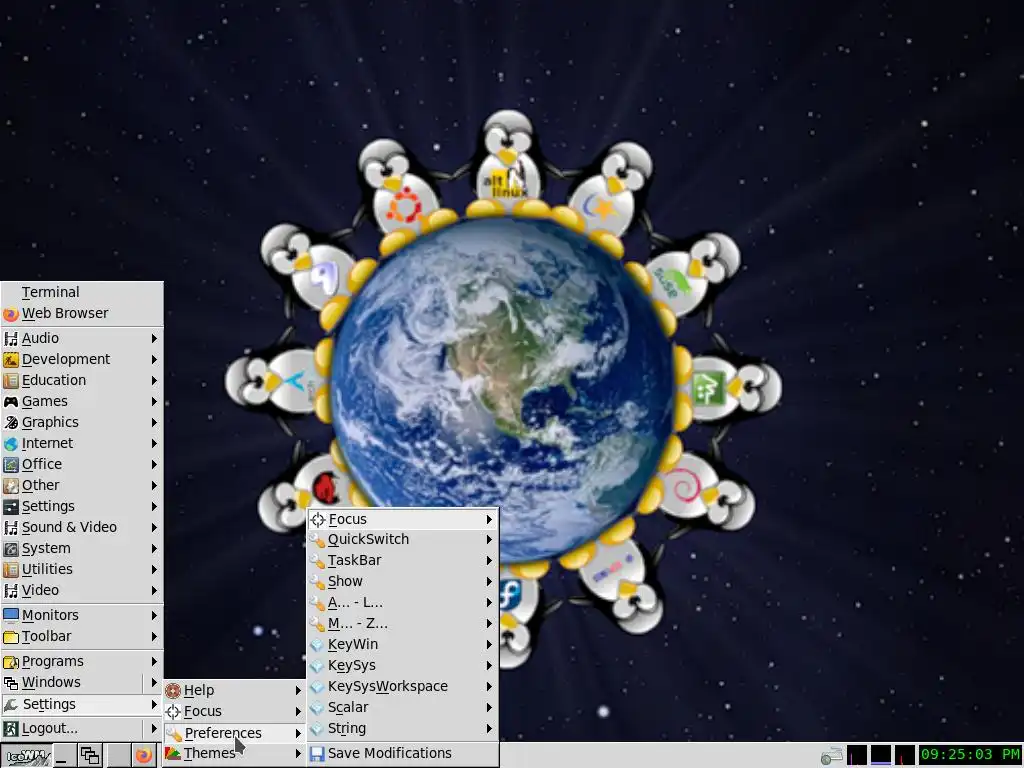Open Terminal from the main menu
Viewport: 1024px width, 768px height.
coord(82,292)
